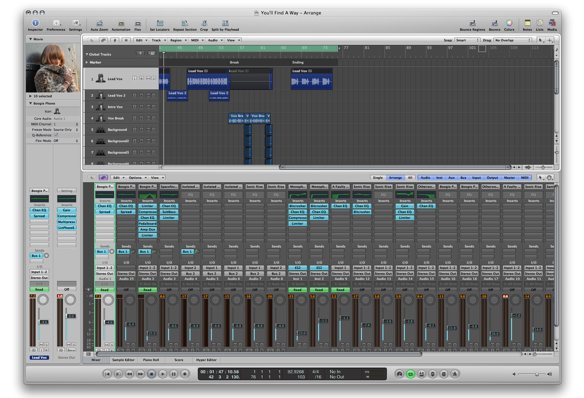The width and height of the screenshot is (584, 398).
Task: Toggle Audio channel filter in the mixer
Action: tap(425, 178)
